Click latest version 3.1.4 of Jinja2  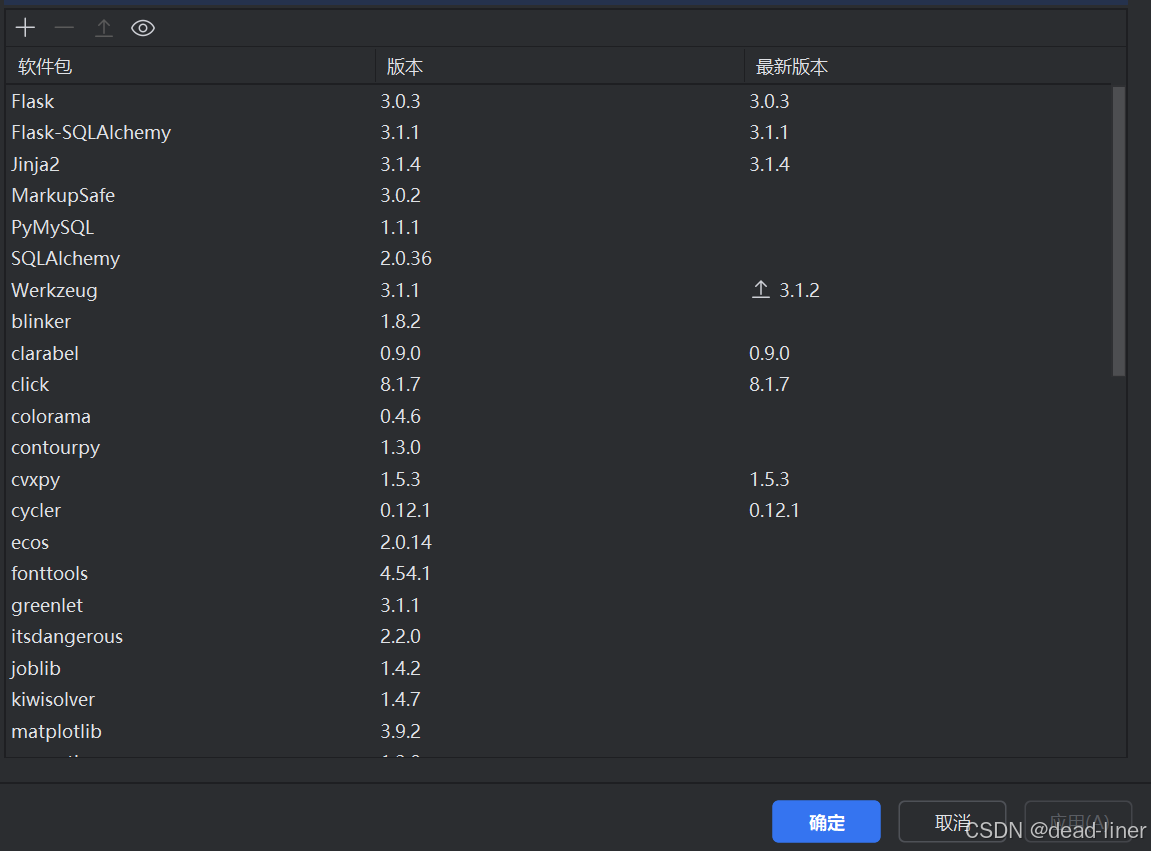point(769,164)
